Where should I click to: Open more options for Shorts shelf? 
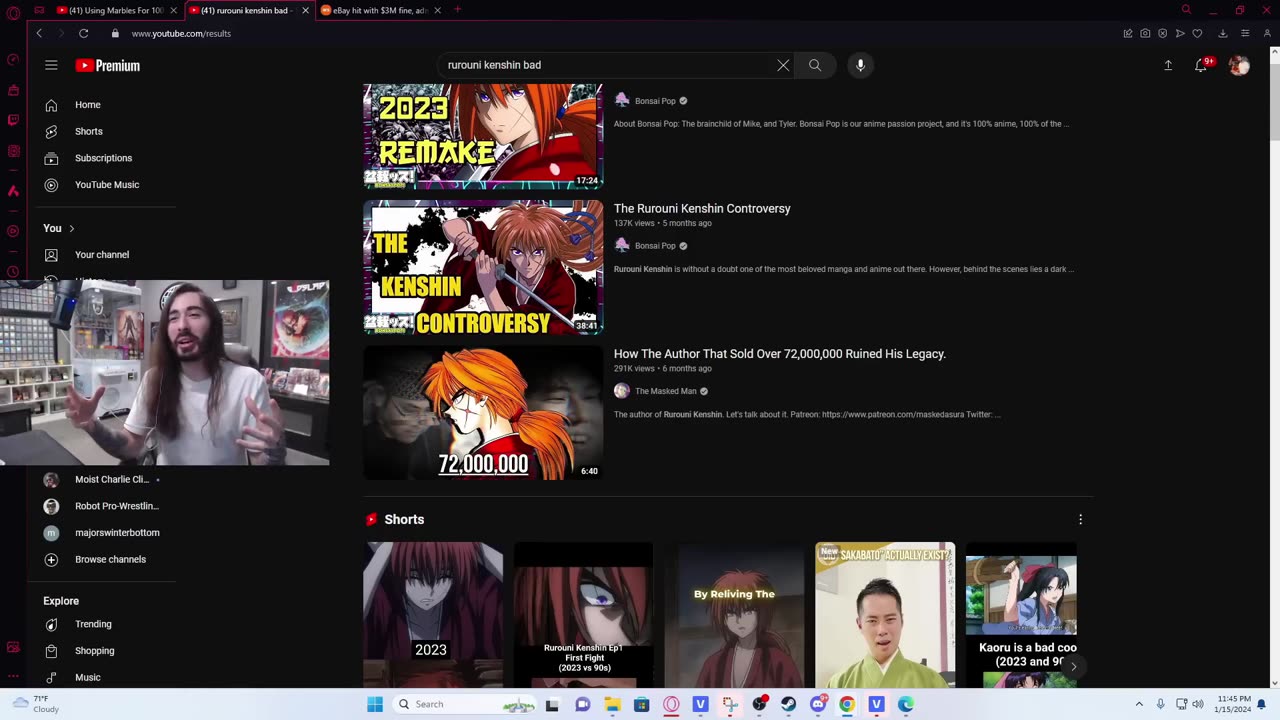click(x=1080, y=519)
